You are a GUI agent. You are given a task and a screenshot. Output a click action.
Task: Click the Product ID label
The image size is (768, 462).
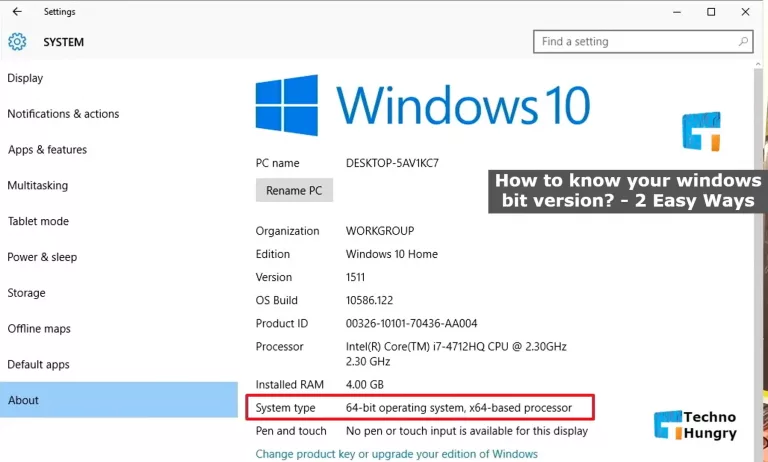[x=282, y=323]
